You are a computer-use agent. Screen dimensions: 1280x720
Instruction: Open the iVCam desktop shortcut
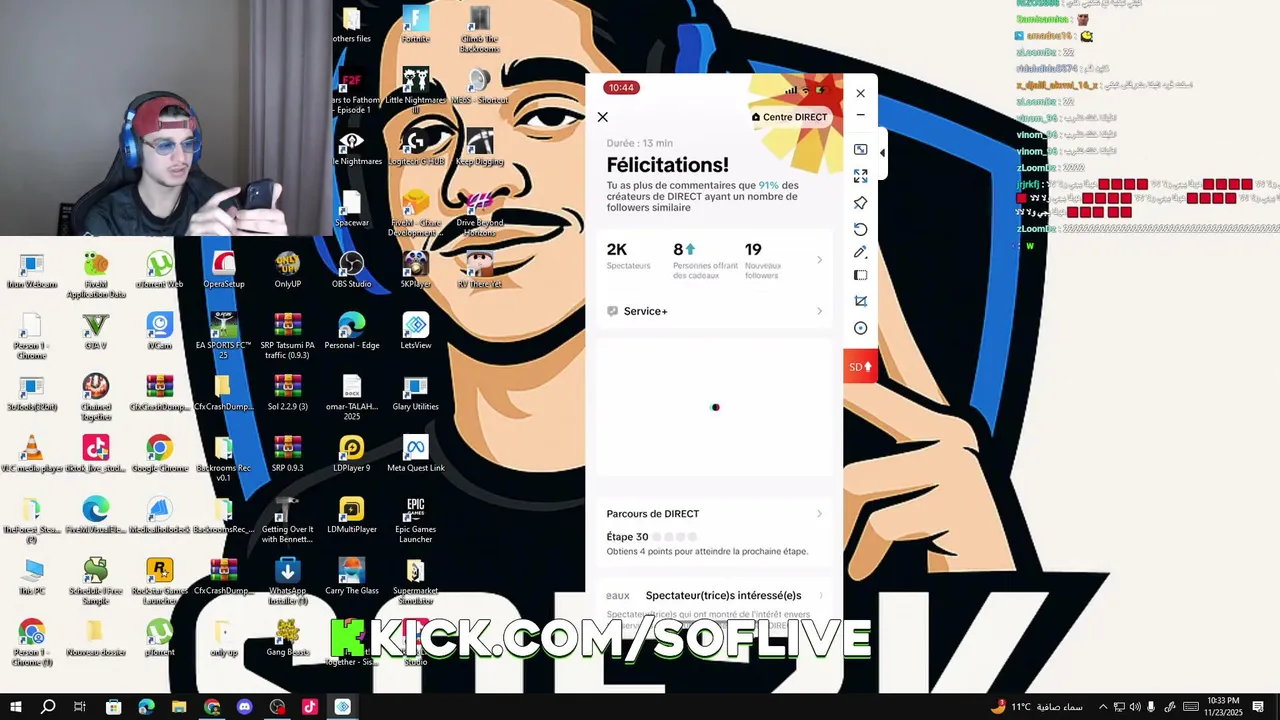click(x=159, y=331)
